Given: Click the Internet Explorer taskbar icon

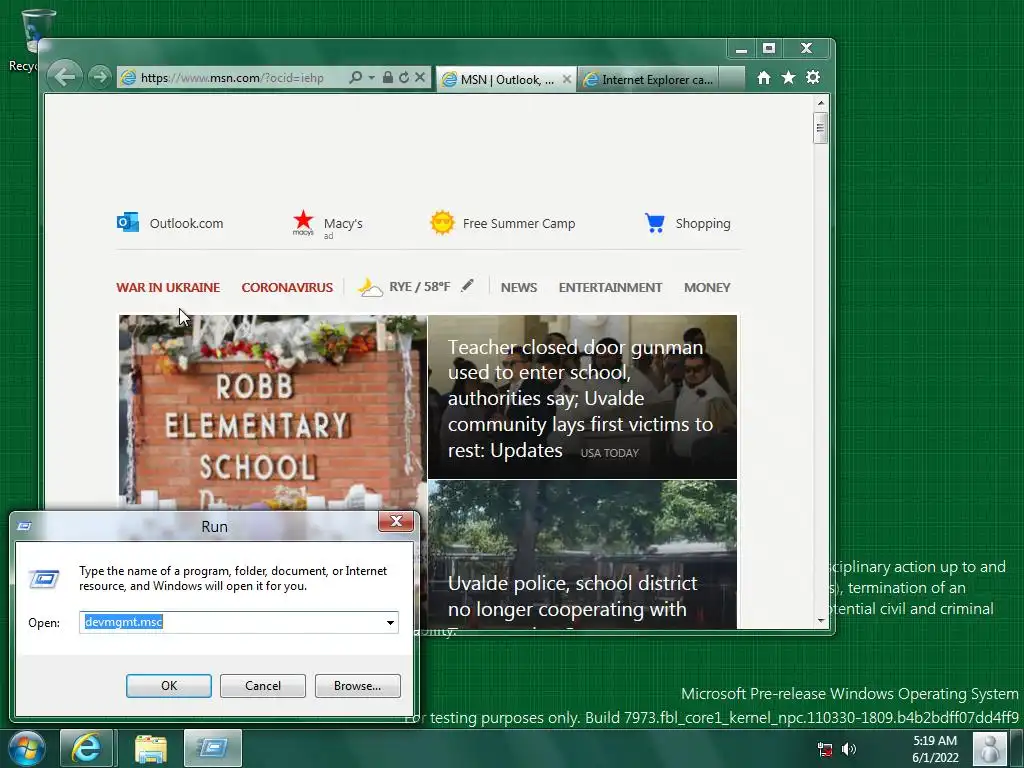Looking at the screenshot, I should click(x=86, y=748).
